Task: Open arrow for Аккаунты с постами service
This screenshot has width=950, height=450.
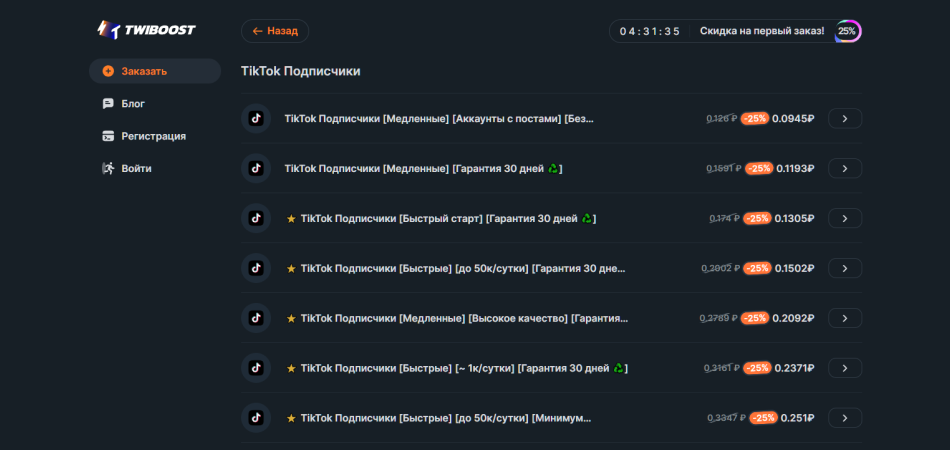Action: click(x=845, y=118)
